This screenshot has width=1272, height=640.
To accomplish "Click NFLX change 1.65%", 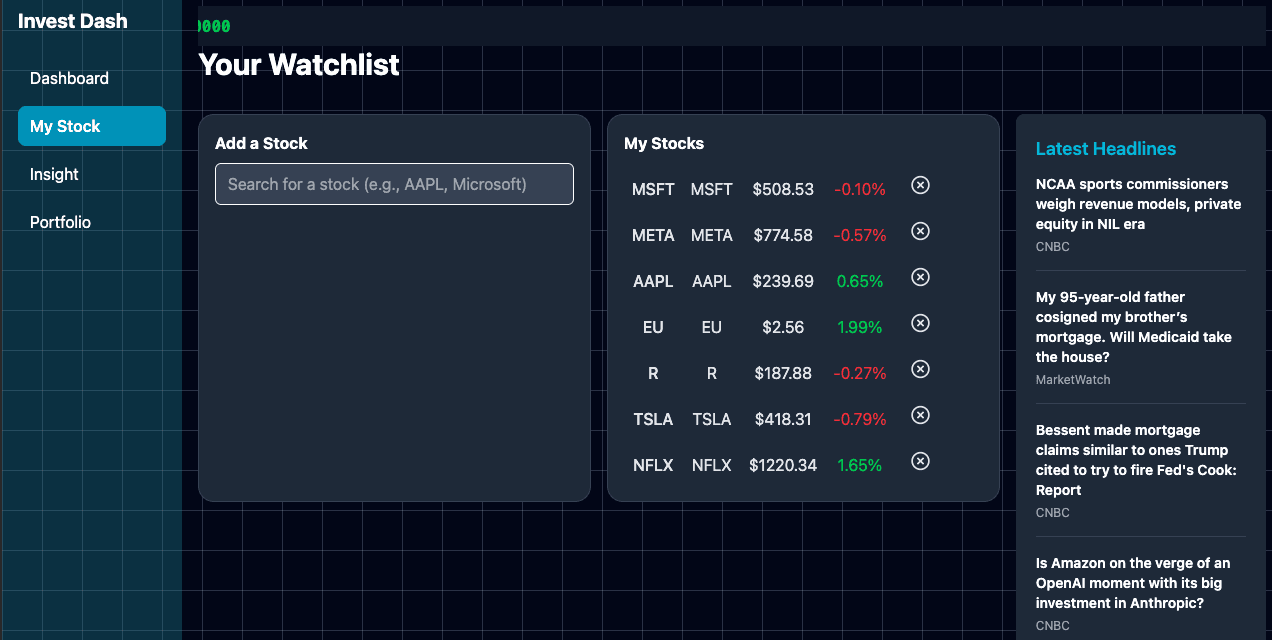I will tap(860, 465).
